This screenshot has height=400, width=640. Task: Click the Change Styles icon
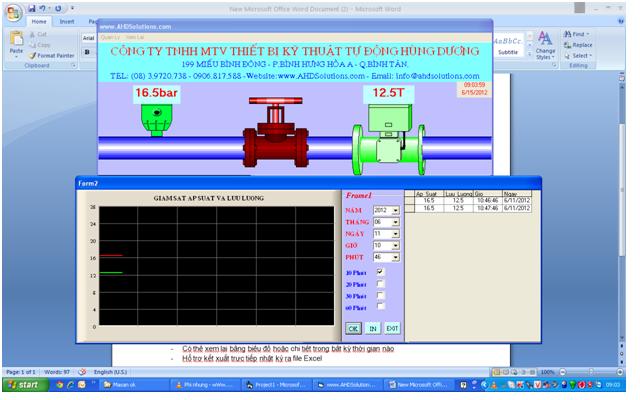(545, 45)
